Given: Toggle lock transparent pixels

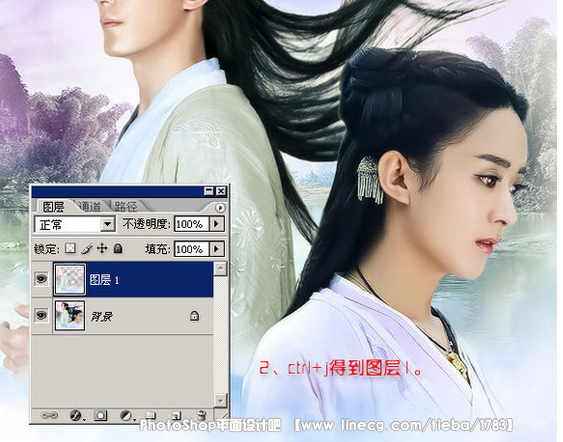Looking at the screenshot, I should [70, 248].
